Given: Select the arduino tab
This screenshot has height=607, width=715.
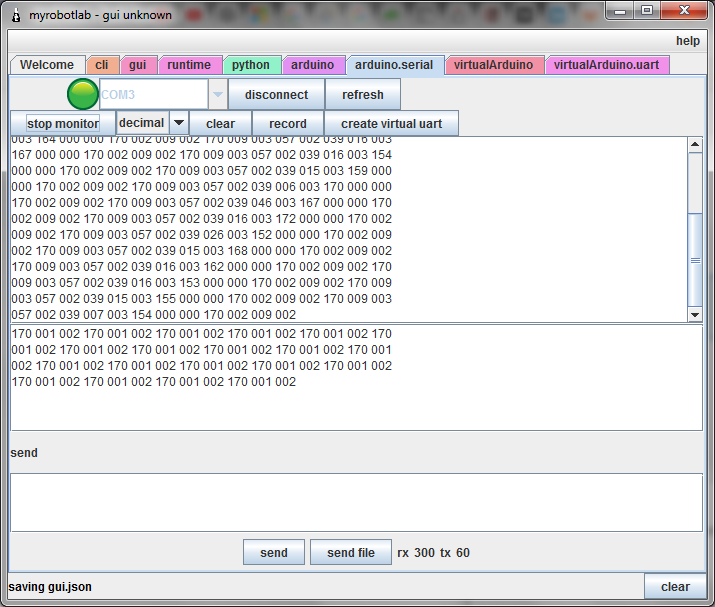Looking at the screenshot, I should point(313,65).
